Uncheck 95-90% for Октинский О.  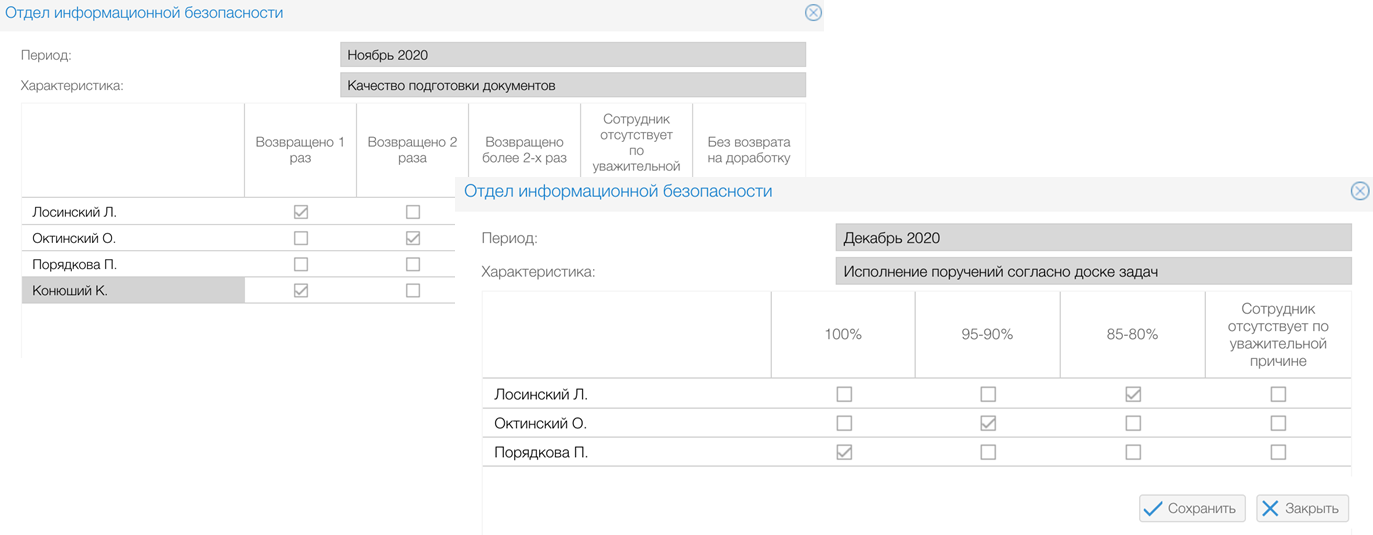(988, 423)
